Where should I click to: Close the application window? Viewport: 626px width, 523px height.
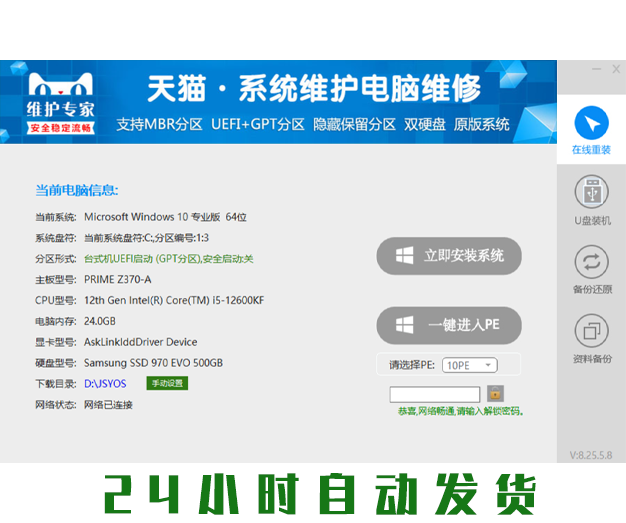click(616, 69)
